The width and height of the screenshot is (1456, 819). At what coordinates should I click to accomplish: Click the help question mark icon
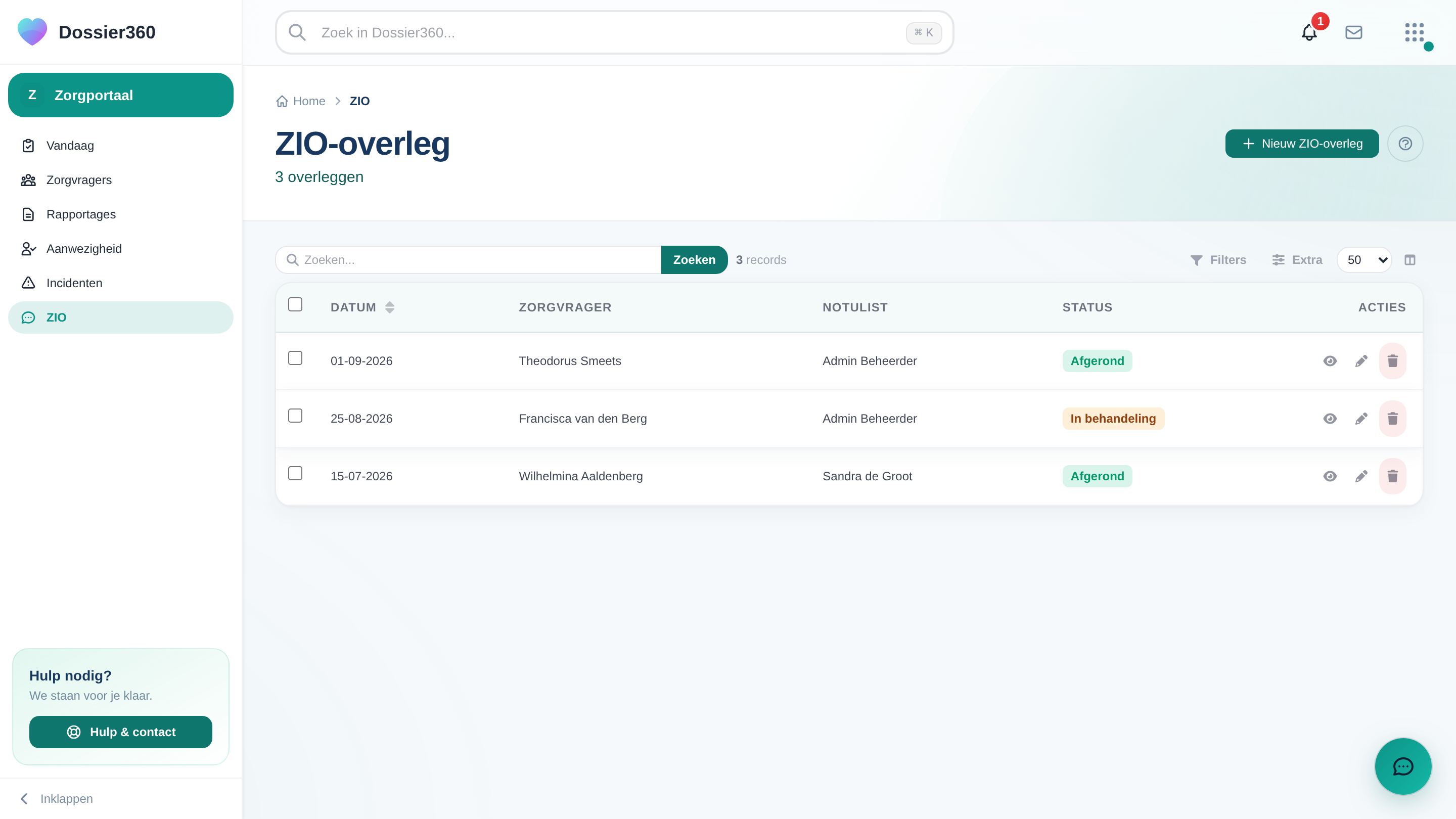[x=1405, y=144]
